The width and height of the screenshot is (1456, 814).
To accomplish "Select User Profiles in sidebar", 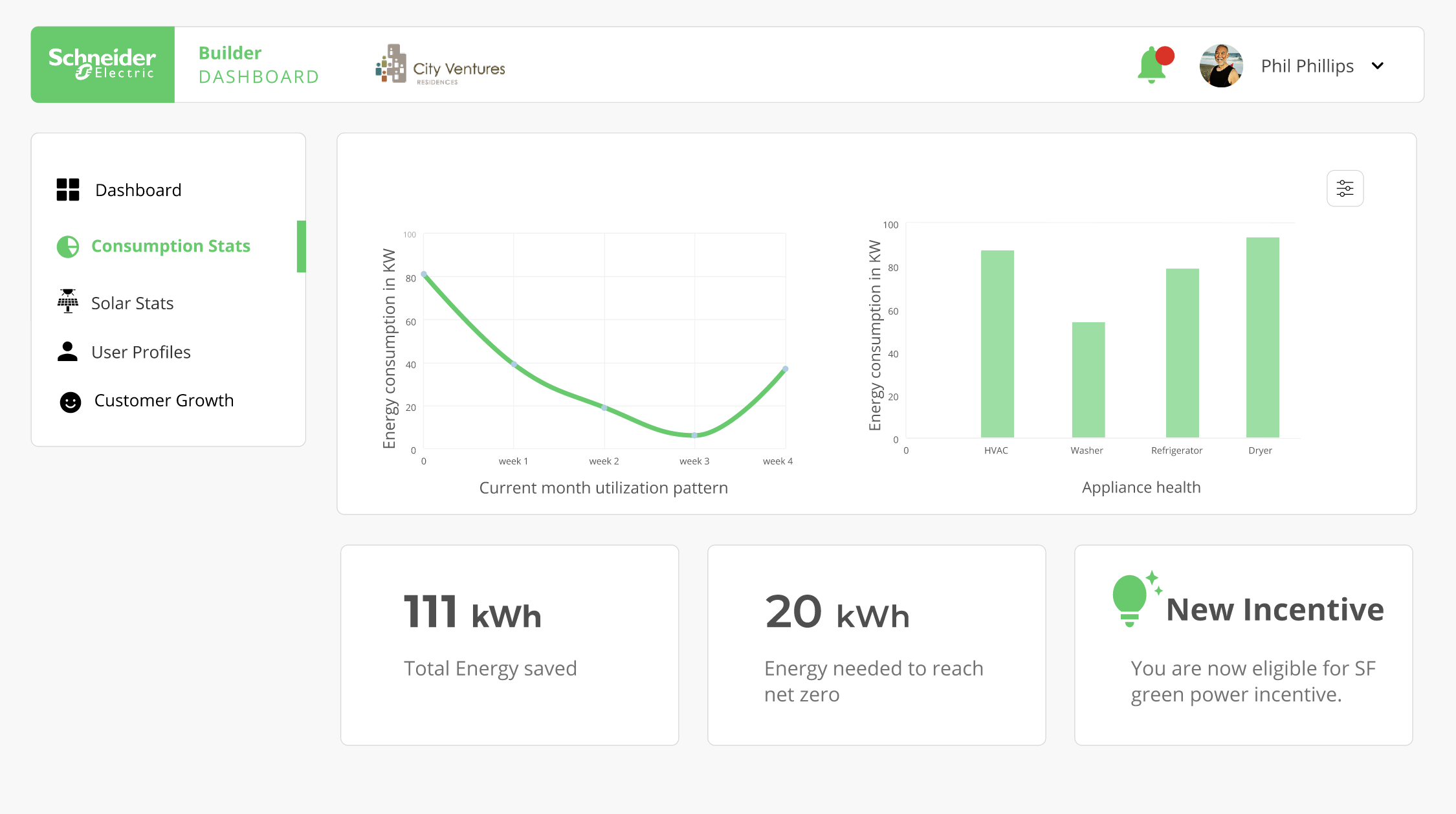I will (140, 352).
